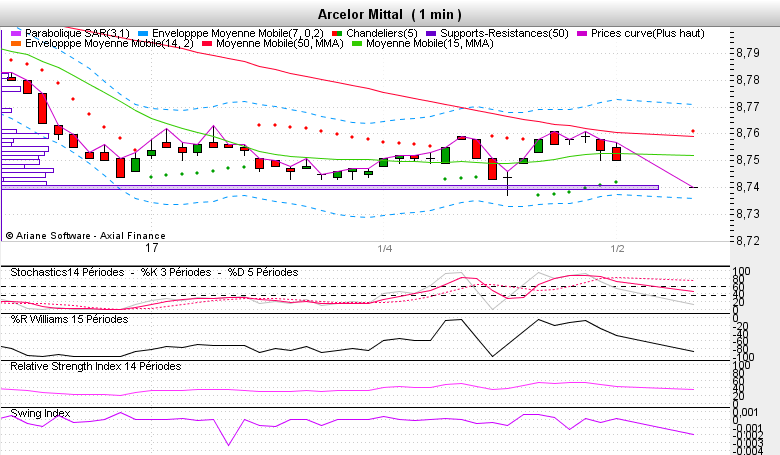
Task: Click the Chandeliers(5) legend swatch
Action: click(337, 34)
